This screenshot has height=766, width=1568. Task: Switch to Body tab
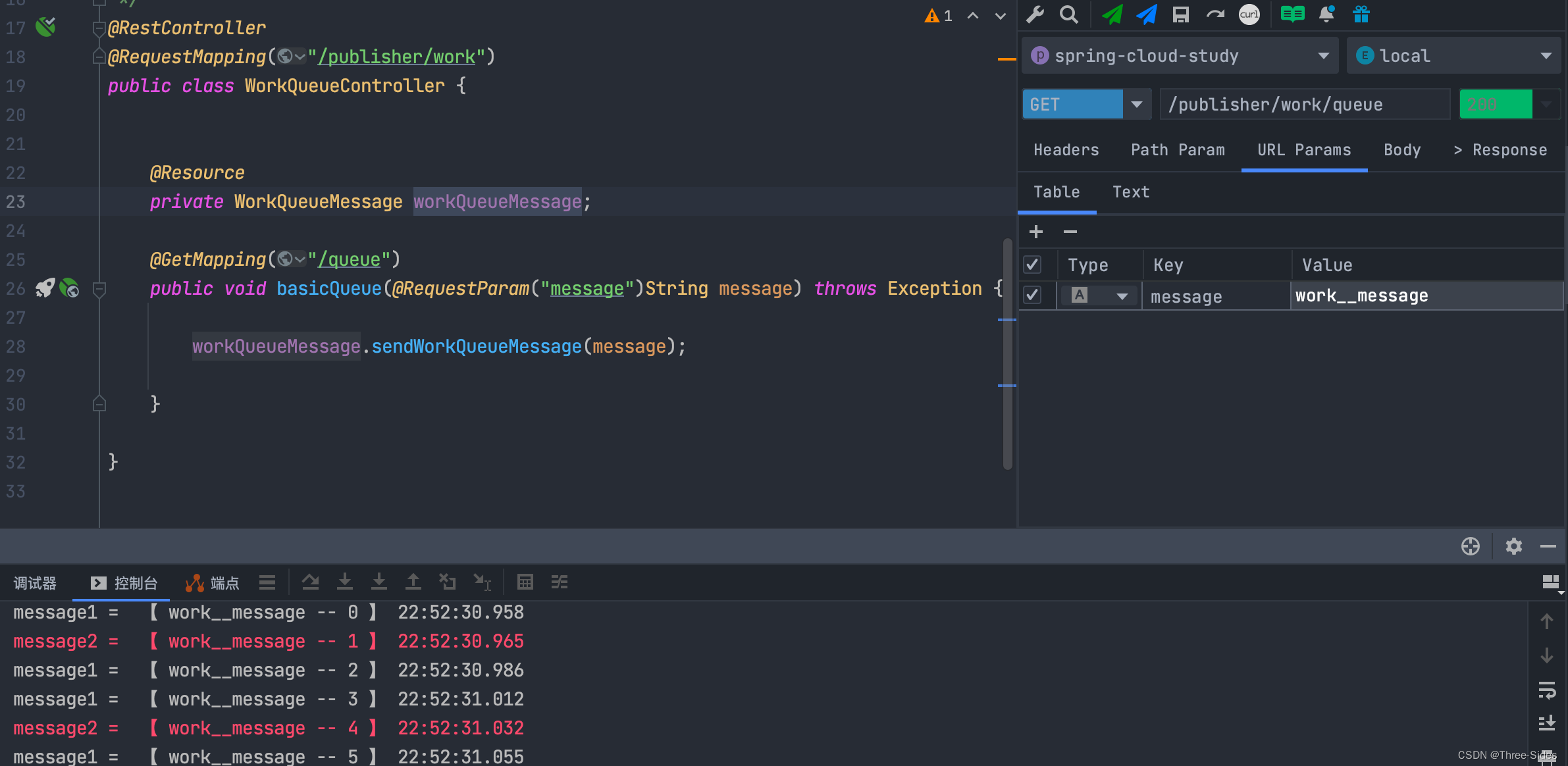pos(1402,150)
